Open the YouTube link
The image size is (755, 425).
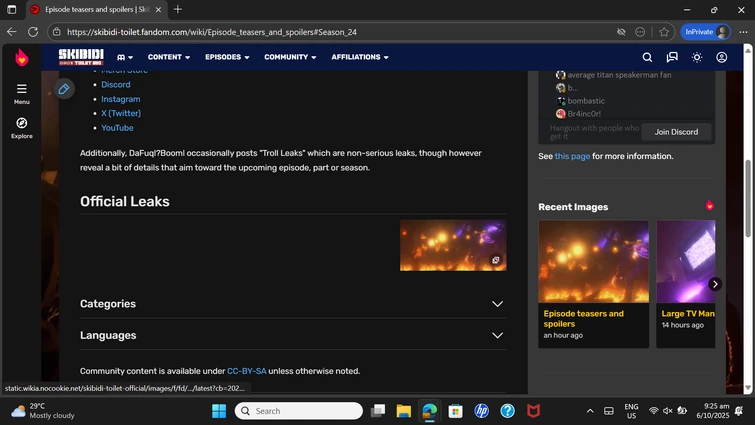(117, 128)
